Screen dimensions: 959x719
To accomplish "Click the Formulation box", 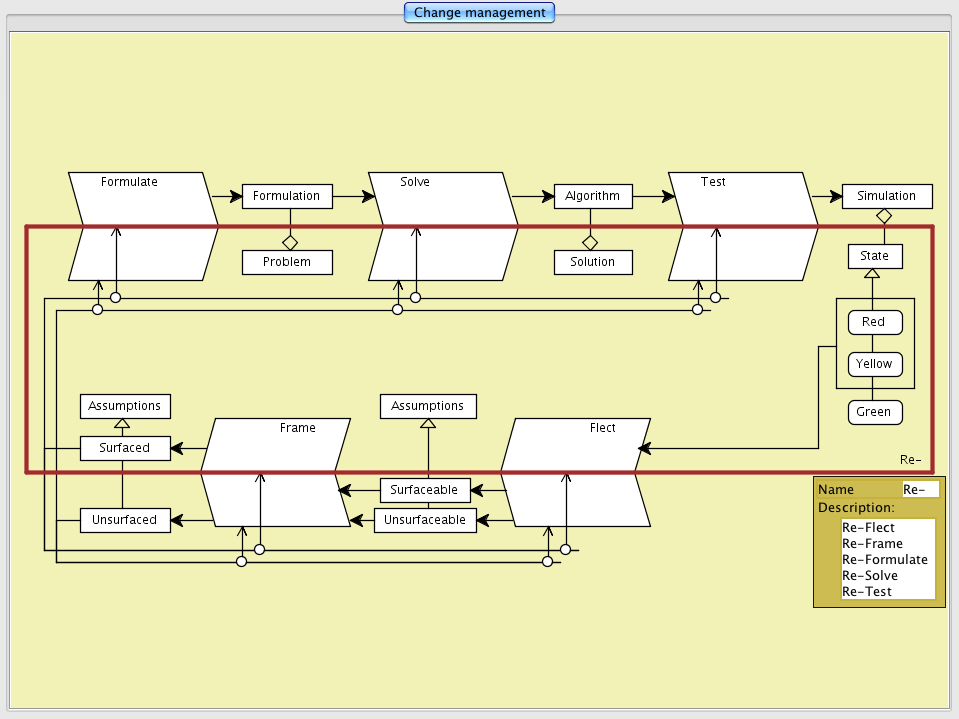I will (x=286, y=196).
